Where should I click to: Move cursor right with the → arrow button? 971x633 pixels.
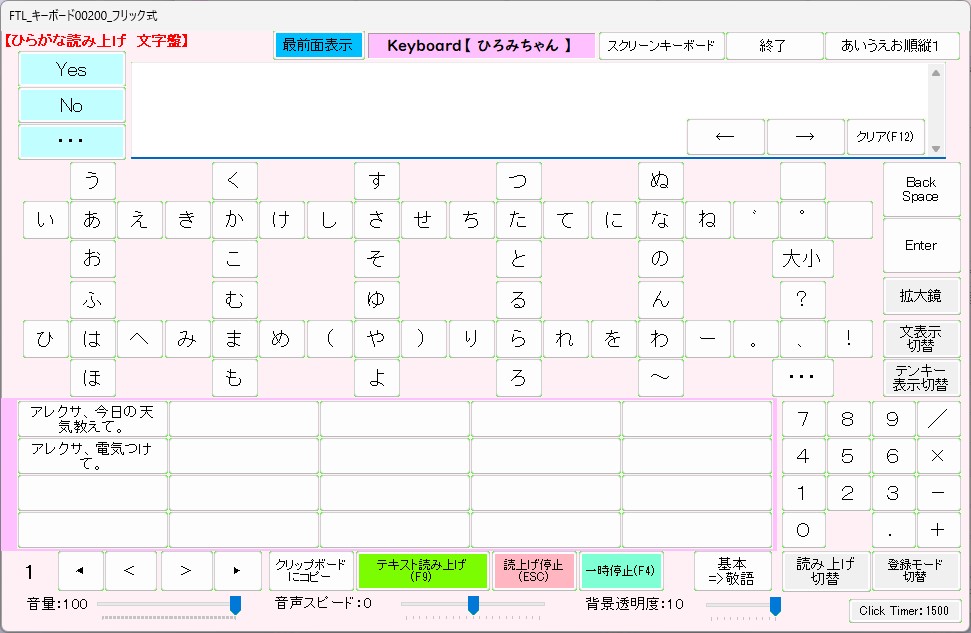tap(805, 137)
